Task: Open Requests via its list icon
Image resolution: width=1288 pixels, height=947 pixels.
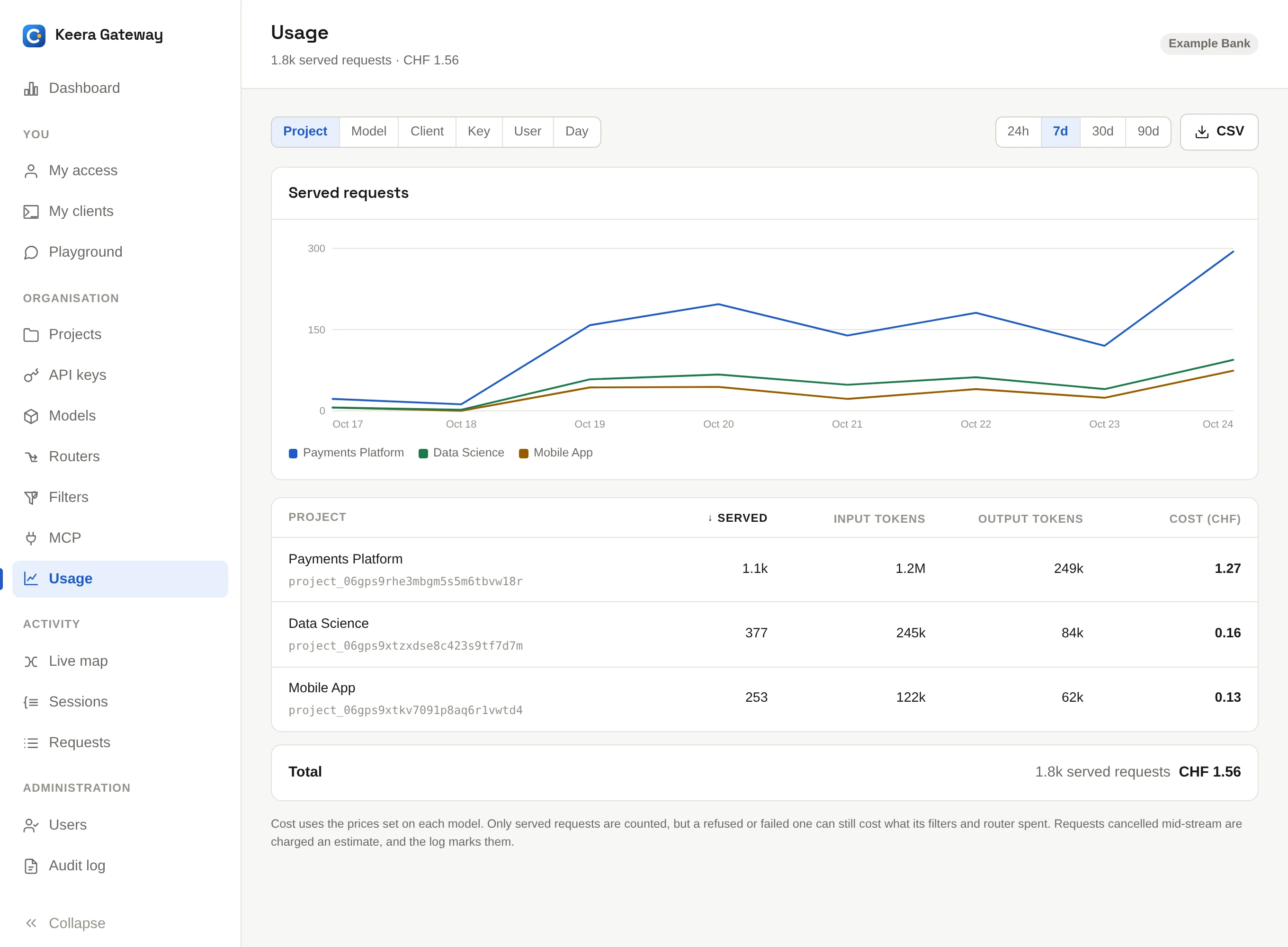Action: coord(31,743)
